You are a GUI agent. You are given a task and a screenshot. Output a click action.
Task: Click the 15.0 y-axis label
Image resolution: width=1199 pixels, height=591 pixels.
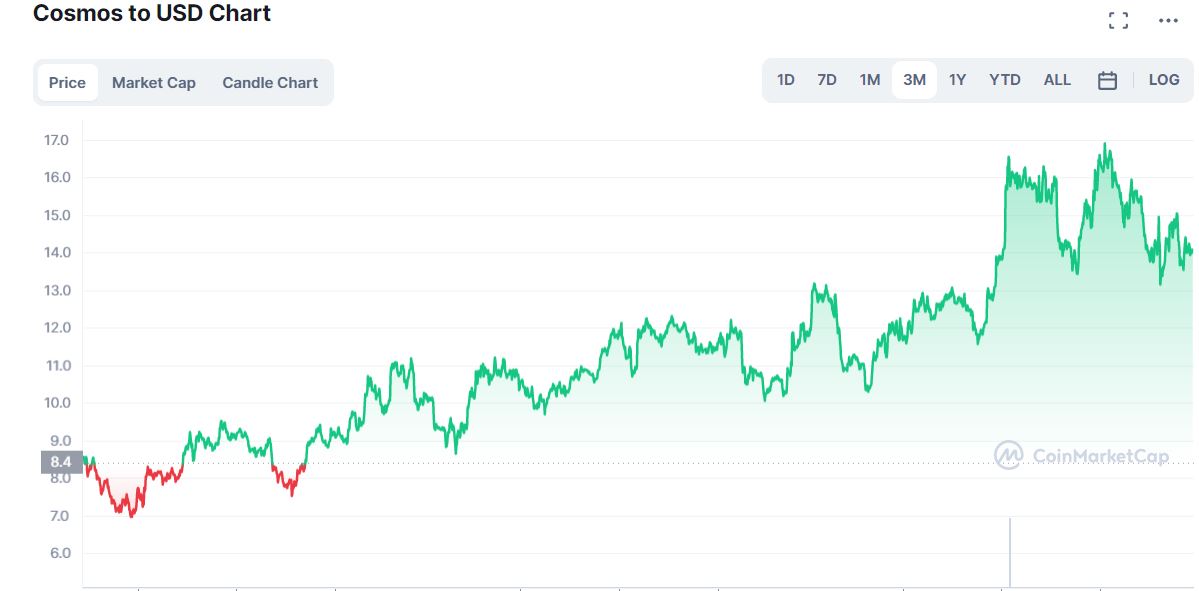(57, 215)
